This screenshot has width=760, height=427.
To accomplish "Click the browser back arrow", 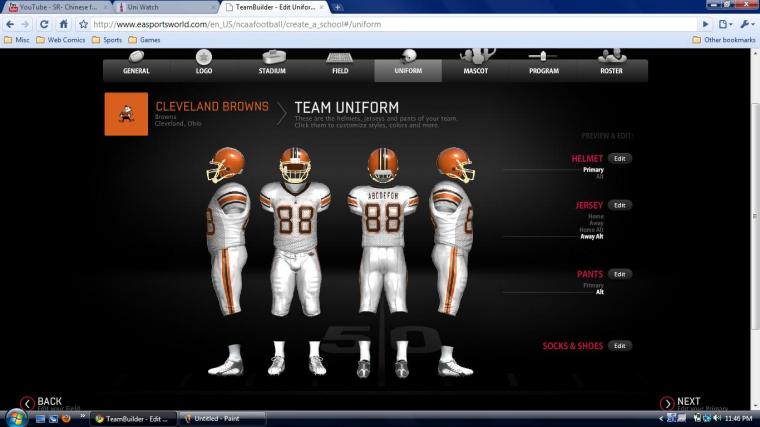I will click(10, 24).
